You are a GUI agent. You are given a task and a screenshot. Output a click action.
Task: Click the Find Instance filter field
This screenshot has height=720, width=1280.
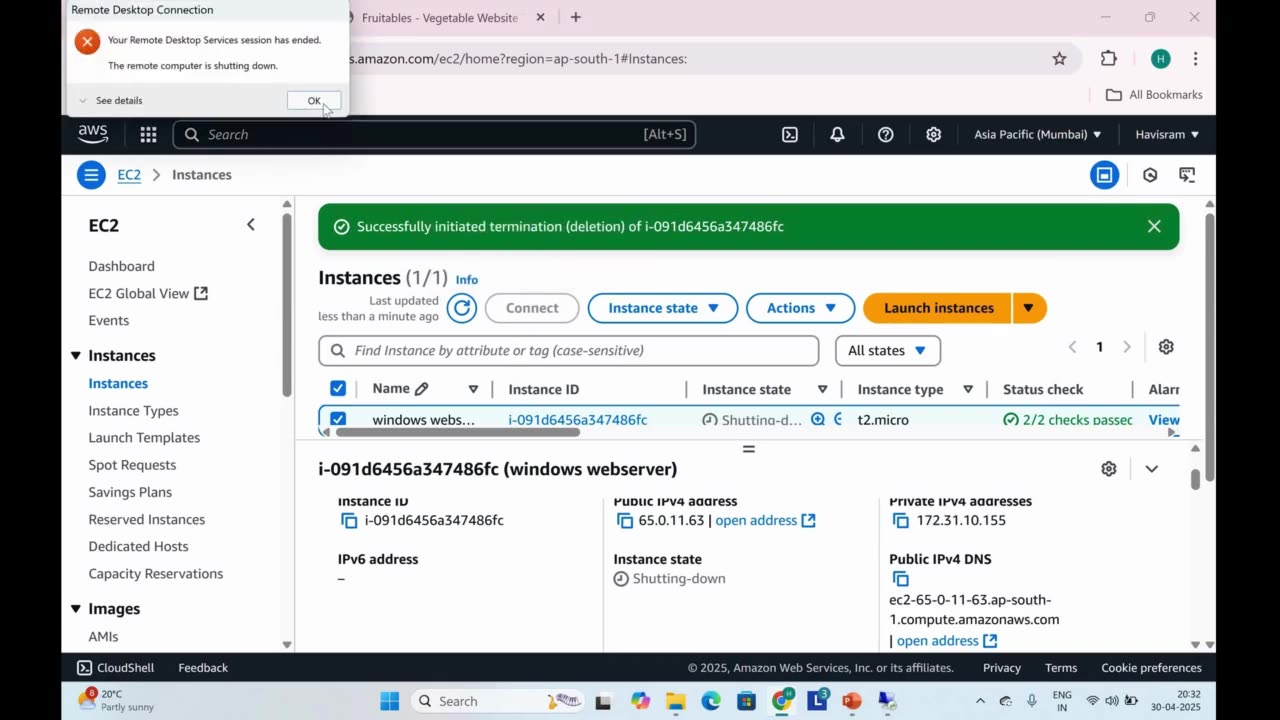pos(568,350)
